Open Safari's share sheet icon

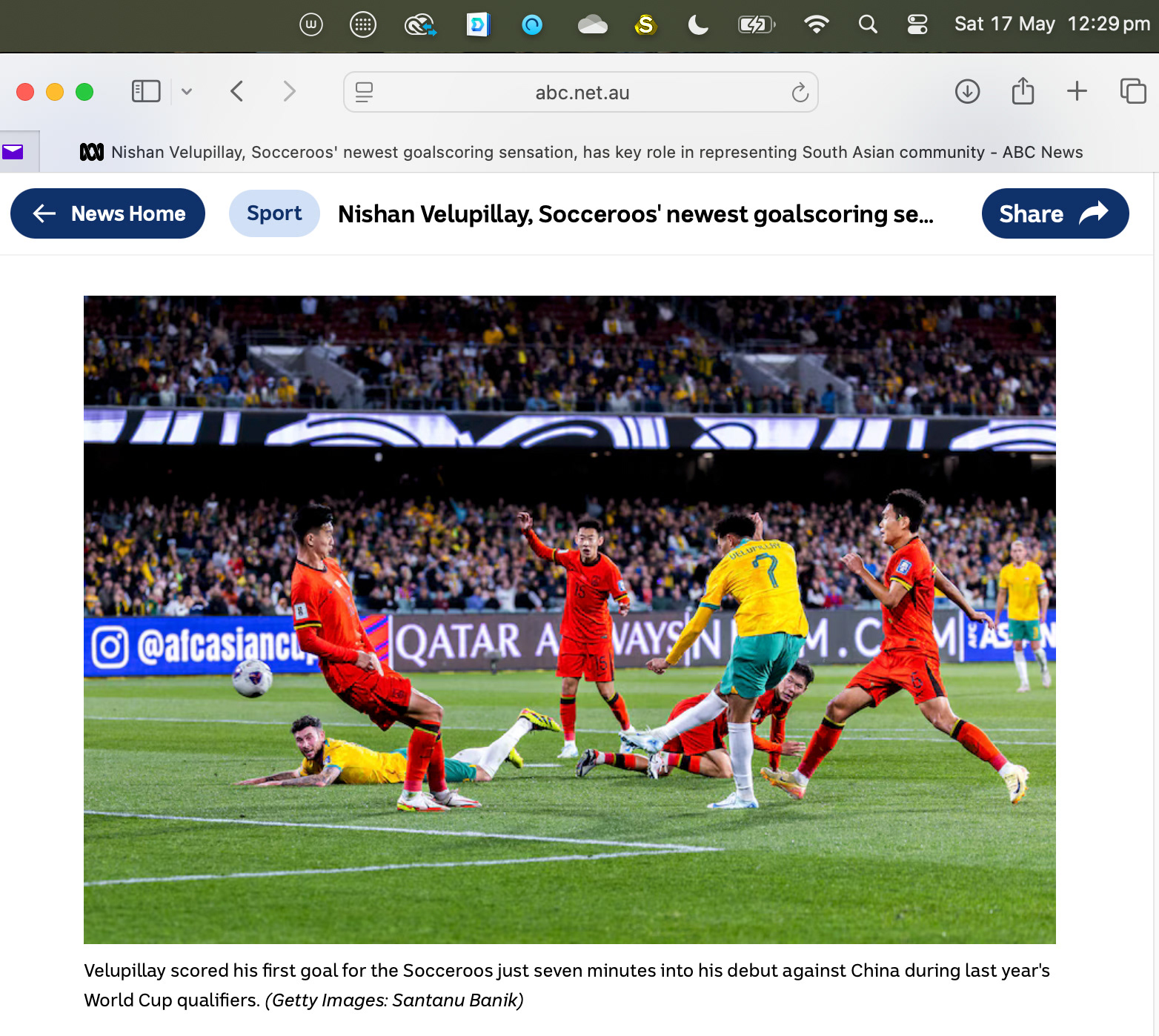1023,90
